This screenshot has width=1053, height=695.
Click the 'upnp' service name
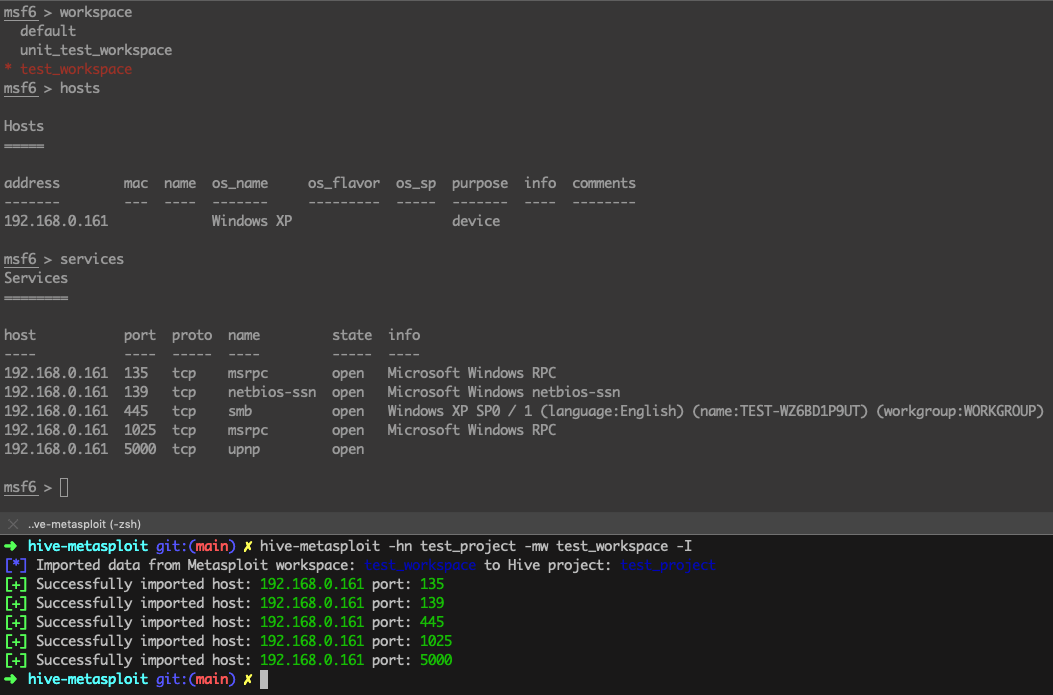coord(244,450)
